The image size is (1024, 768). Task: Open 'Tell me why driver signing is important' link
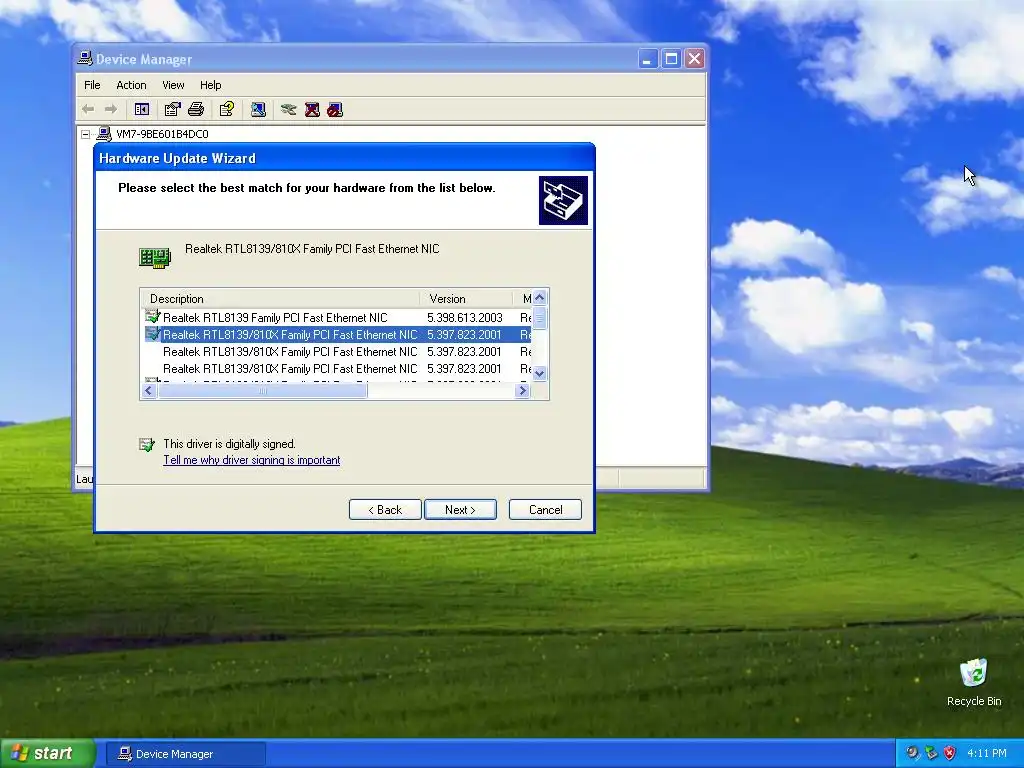(x=251, y=460)
